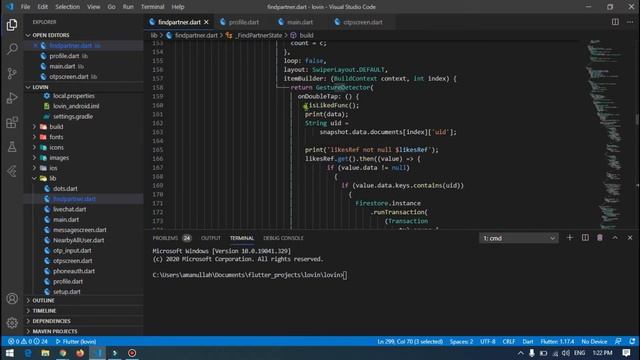Click the 'No Device' status bar item
Image resolution: width=640 pixels, height=360 pixels.
tap(594, 341)
